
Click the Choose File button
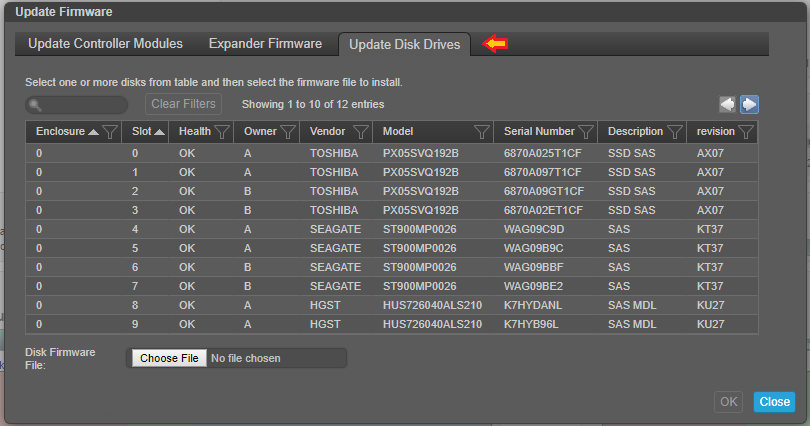coord(169,358)
